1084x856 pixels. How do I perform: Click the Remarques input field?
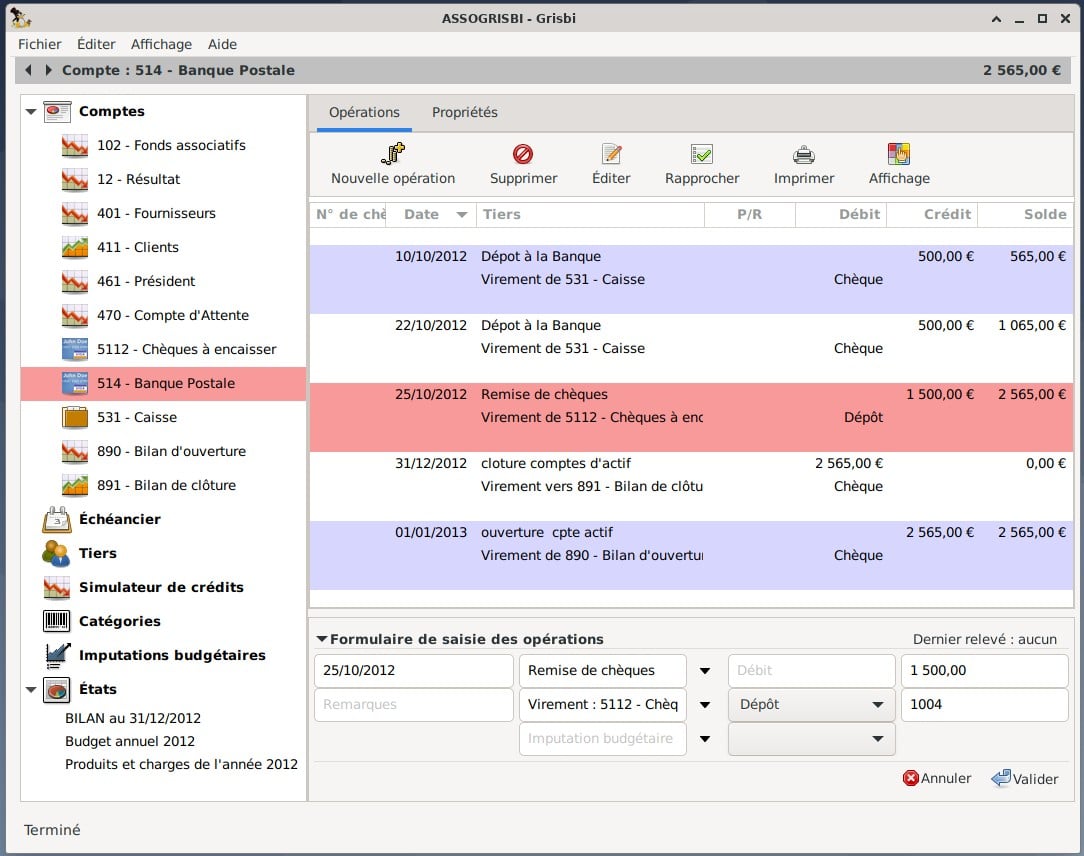[x=413, y=705]
